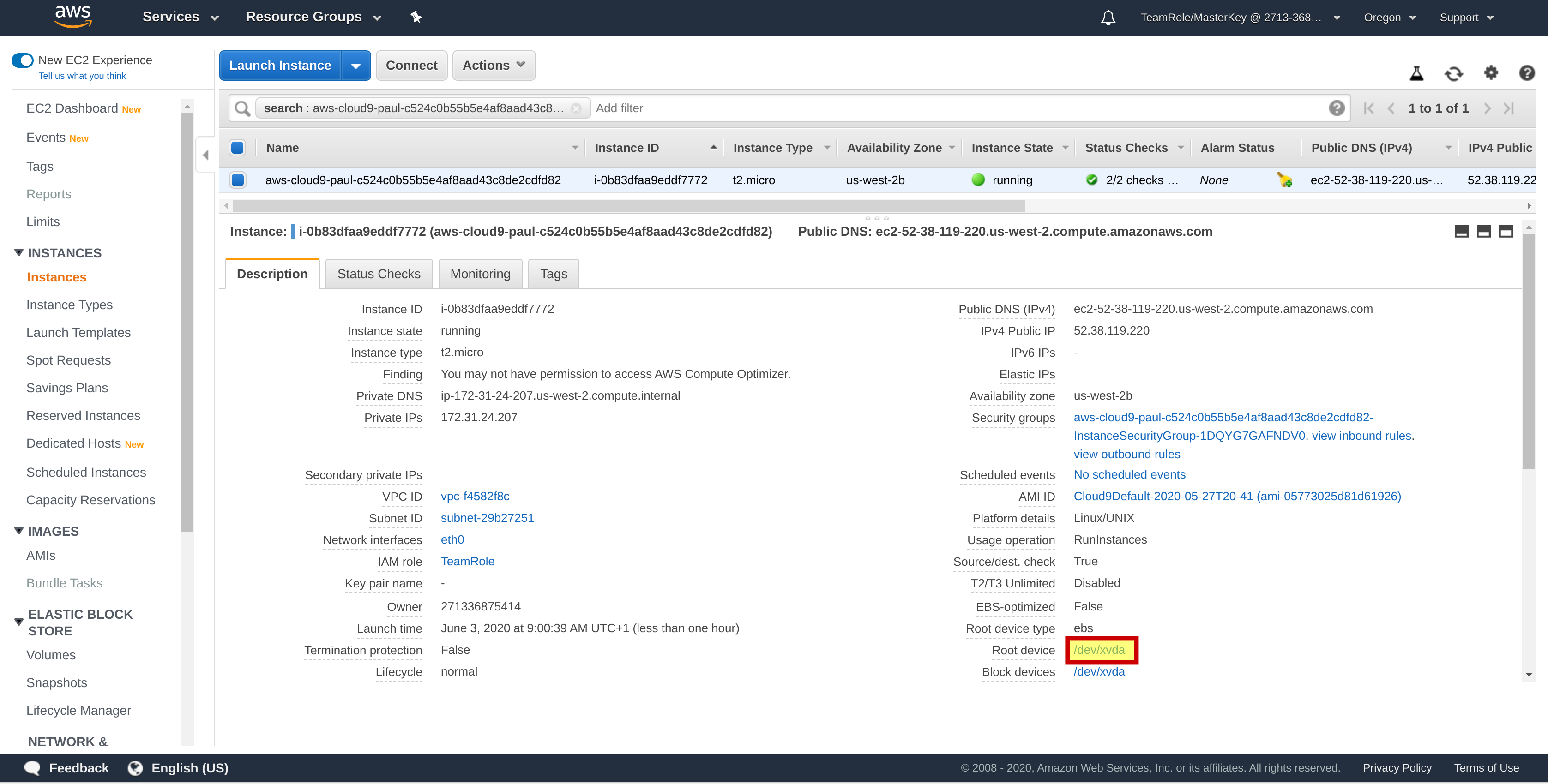
Task: Click the details pane vertical scrollbar
Action: pyautogui.click(x=1529, y=351)
